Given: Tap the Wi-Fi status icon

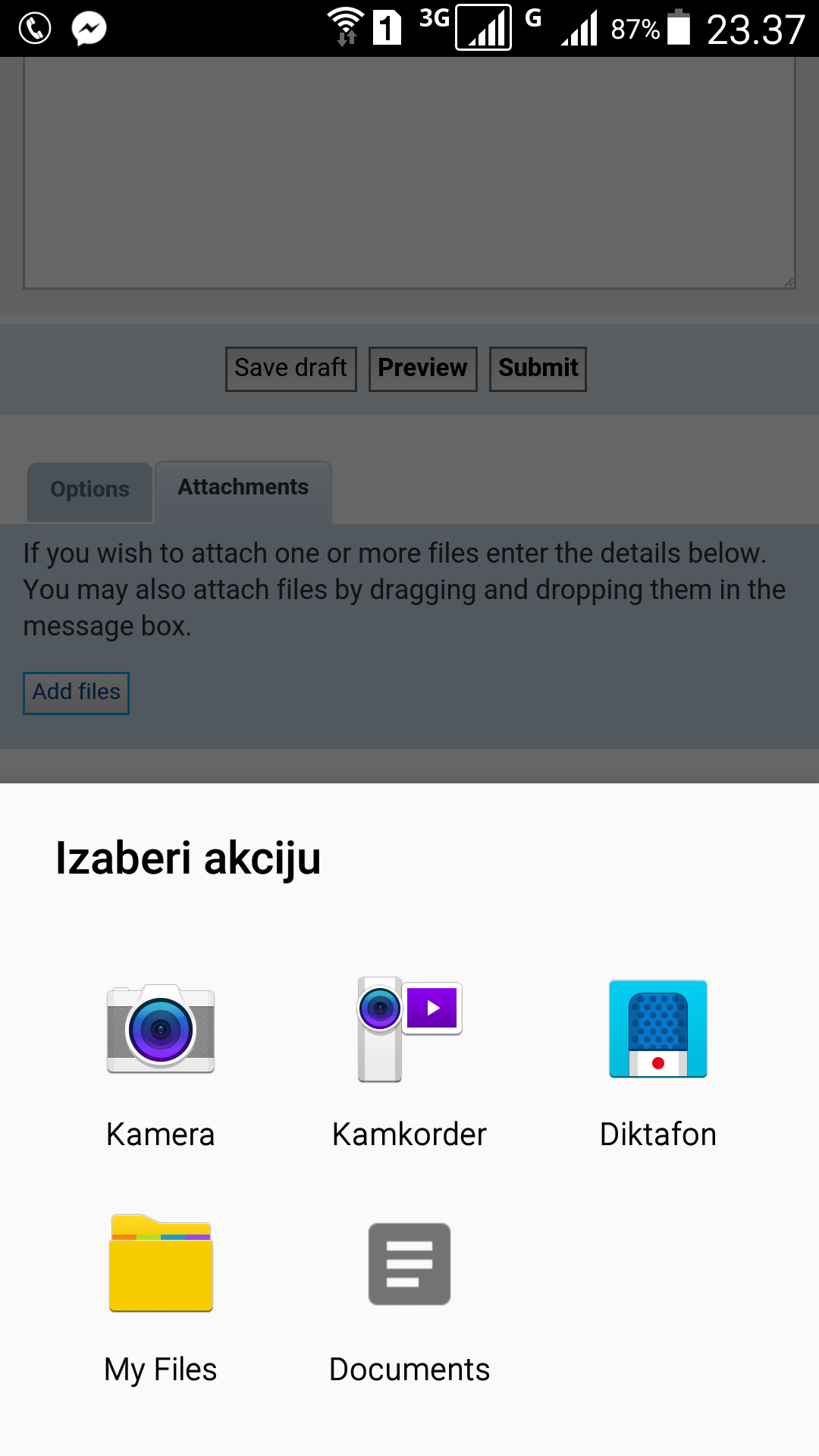Looking at the screenshot, I should click(346, 27).
